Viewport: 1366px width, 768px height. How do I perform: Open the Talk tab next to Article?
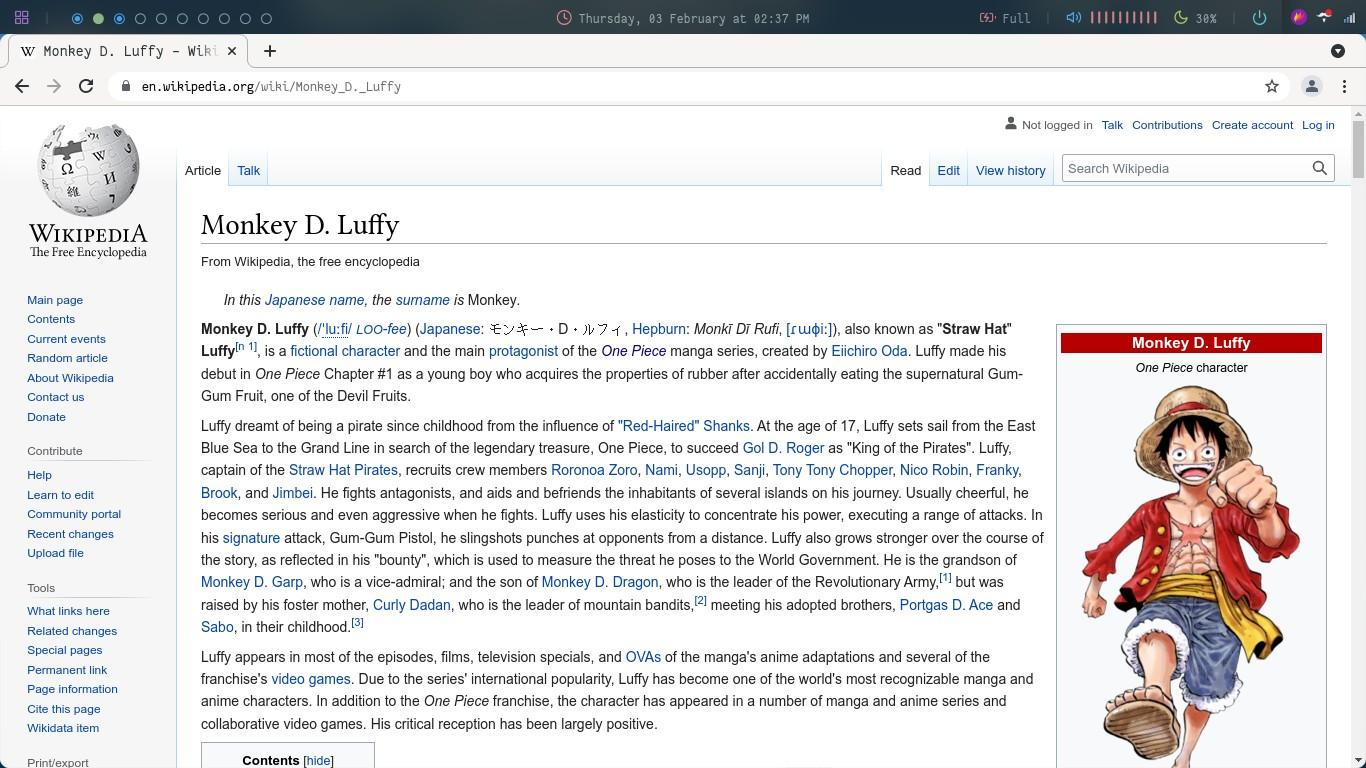click(x=248, y=170)
